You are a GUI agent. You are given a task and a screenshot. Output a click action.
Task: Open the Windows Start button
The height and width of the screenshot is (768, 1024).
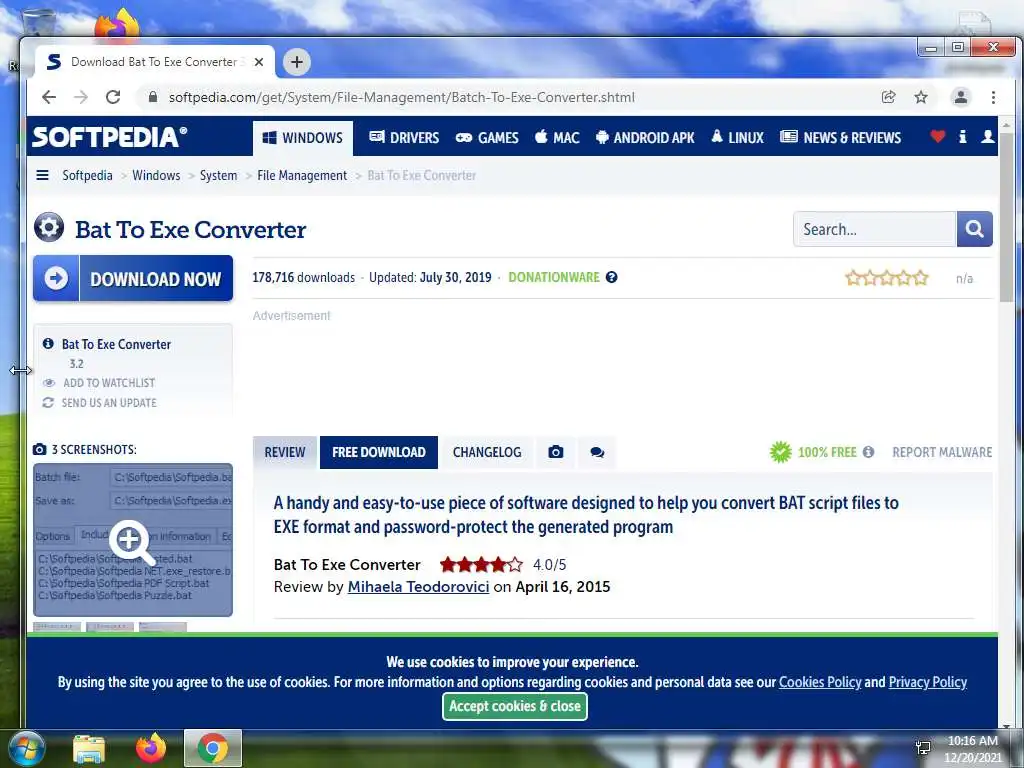tap(27, 748)
